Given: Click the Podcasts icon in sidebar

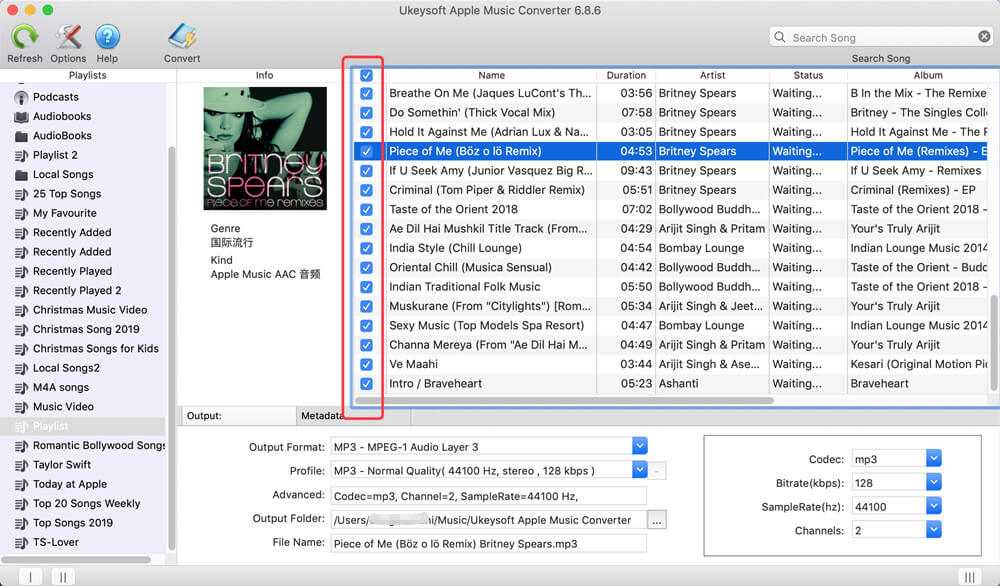Looking at the screenshot, I should click(x=21, y=97).
